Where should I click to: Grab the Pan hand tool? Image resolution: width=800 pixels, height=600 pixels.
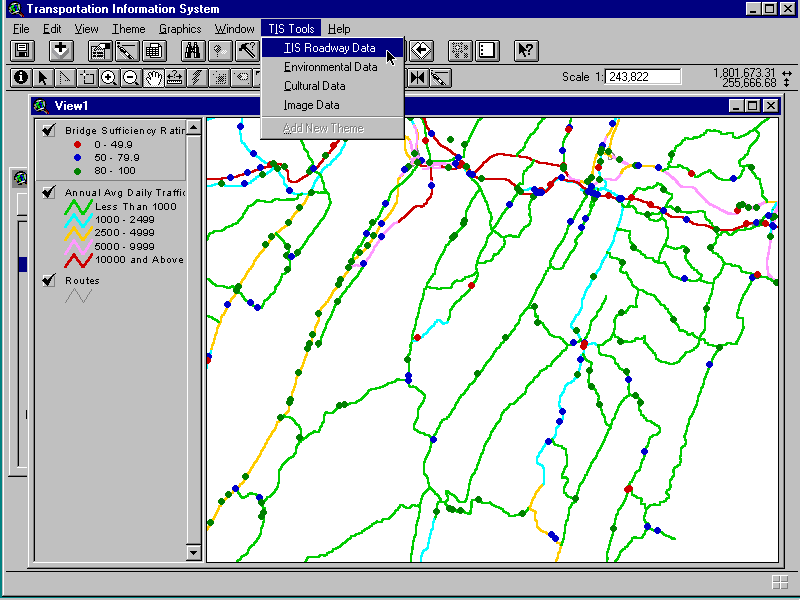point(153,77)
